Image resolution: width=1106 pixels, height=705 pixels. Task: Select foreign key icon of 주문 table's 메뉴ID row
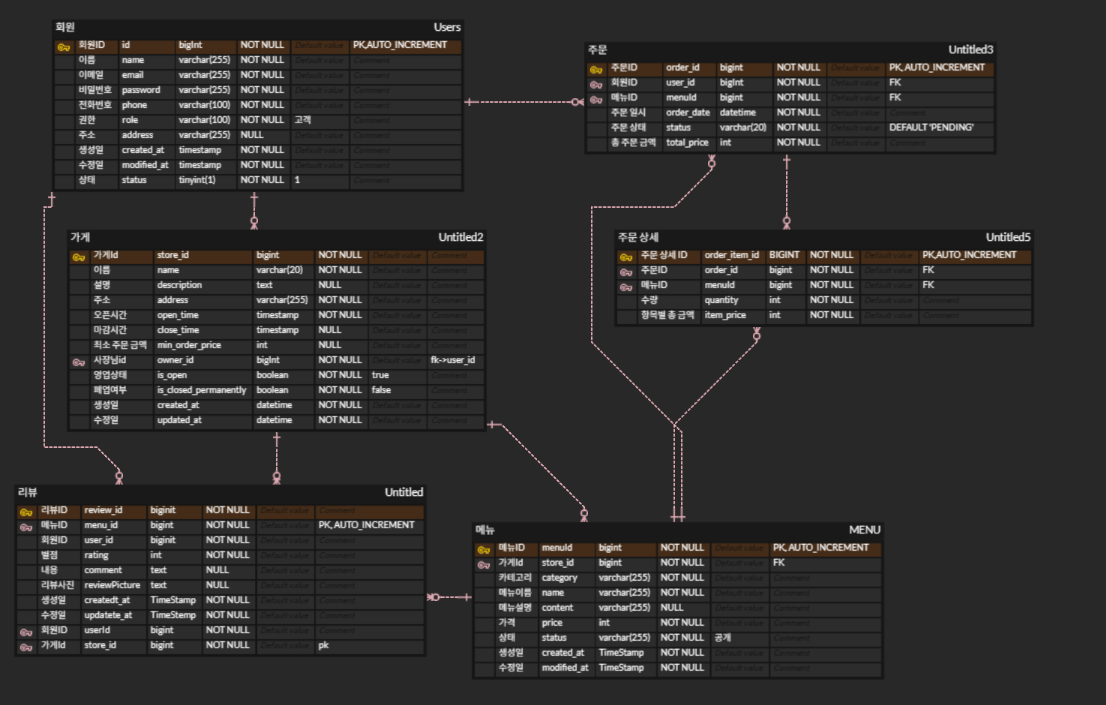596,100
